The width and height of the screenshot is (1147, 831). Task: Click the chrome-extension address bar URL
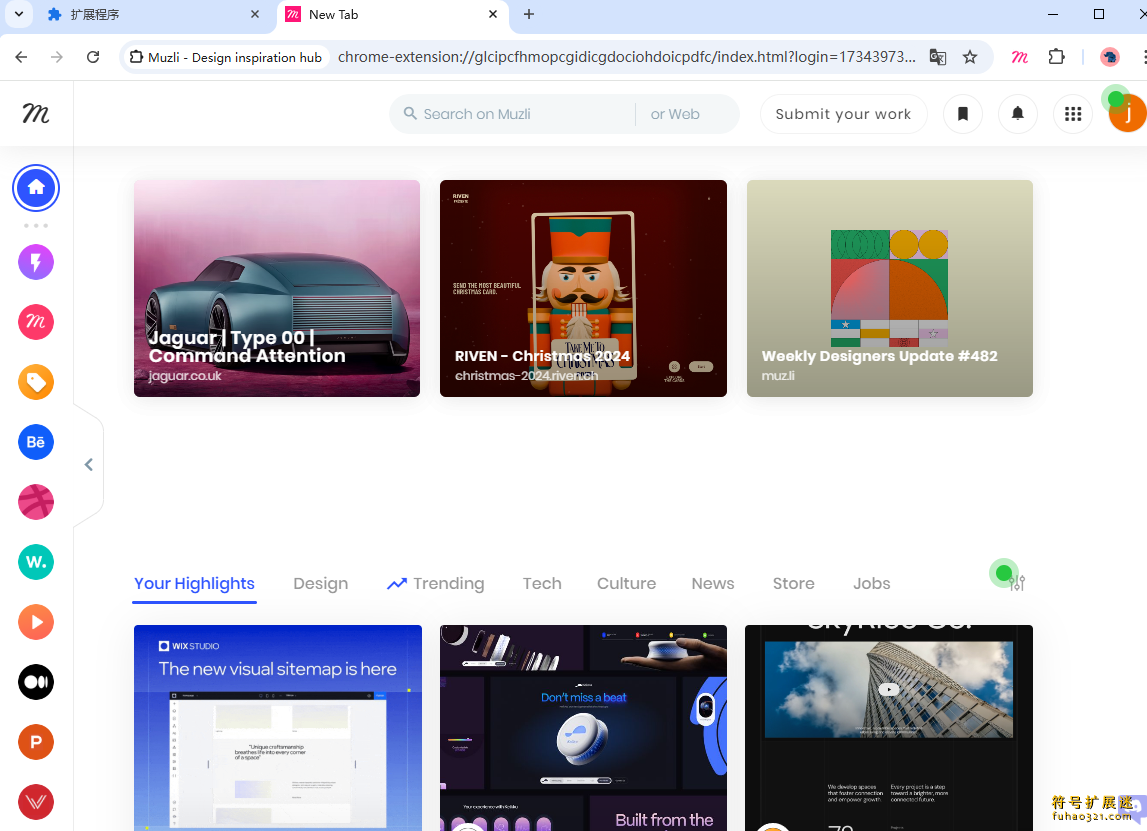pos(626,57)
